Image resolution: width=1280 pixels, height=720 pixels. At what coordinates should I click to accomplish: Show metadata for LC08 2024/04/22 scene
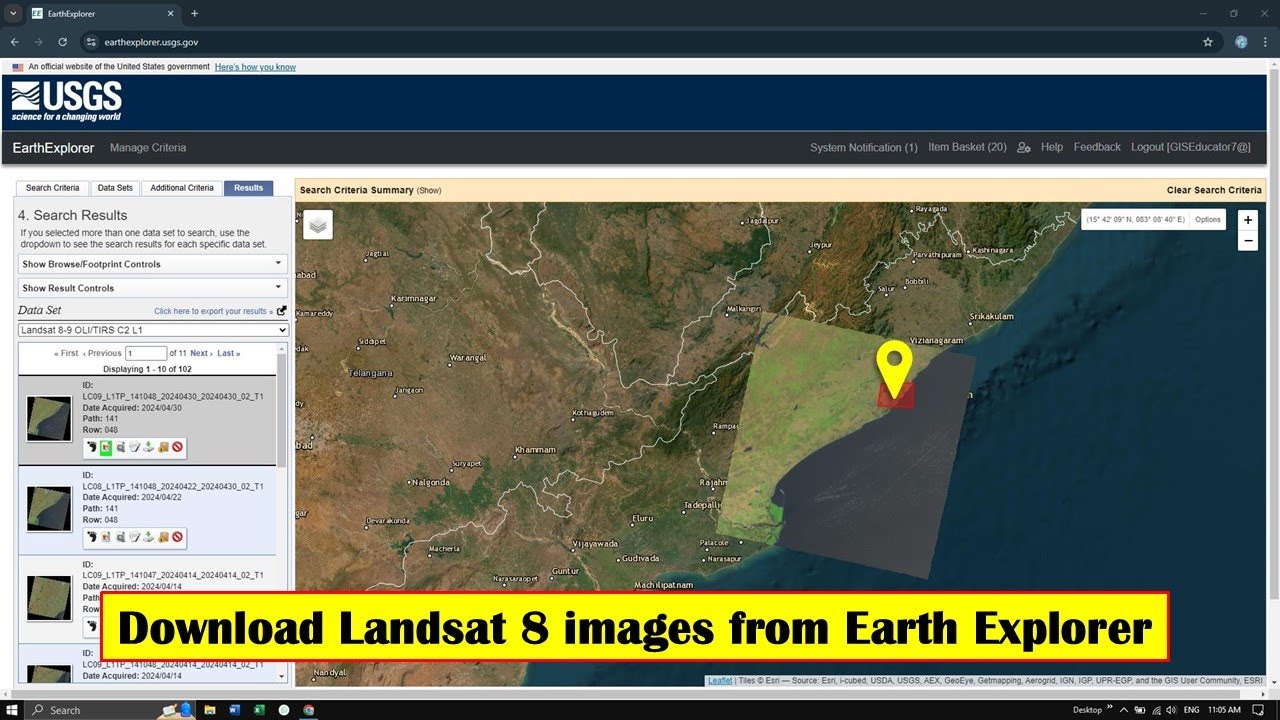coord(134,537)
